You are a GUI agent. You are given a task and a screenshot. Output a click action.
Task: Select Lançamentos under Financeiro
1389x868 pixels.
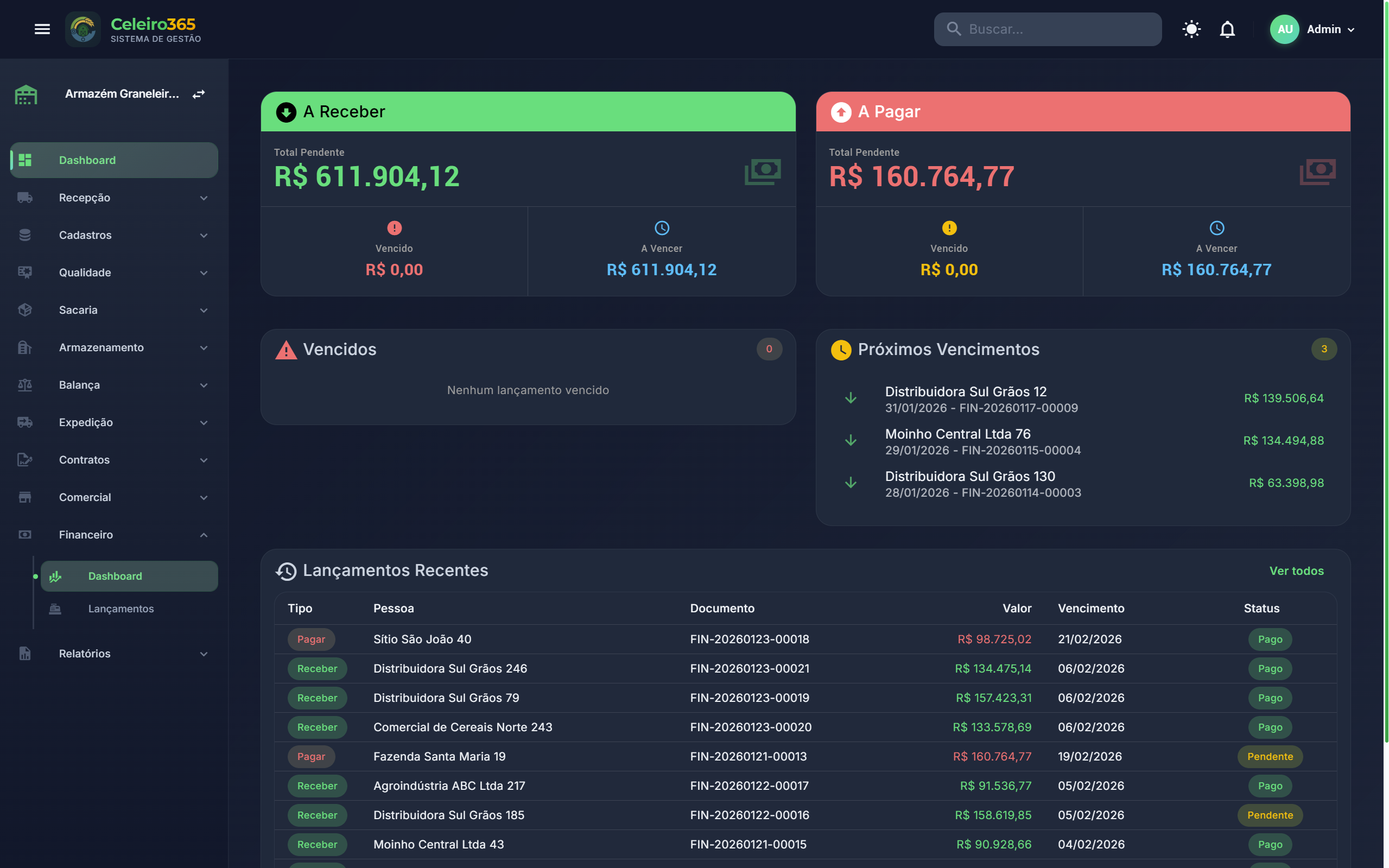tap(120, 609)
